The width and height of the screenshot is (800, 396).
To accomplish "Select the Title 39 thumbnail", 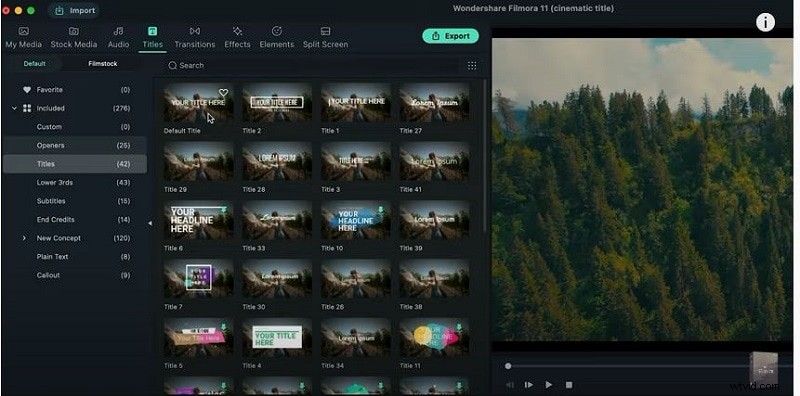I will coord(435,220).
